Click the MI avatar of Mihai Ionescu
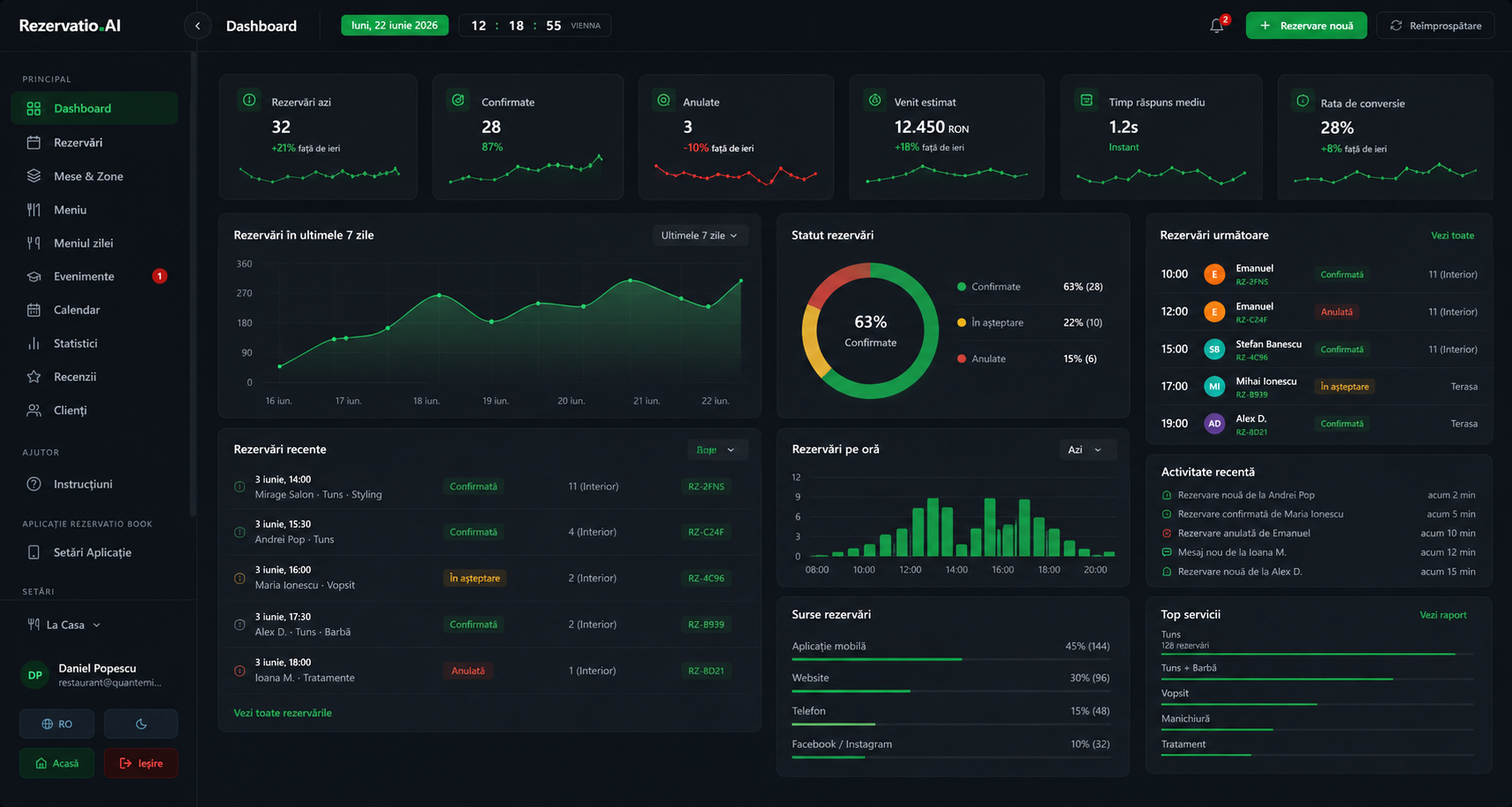Image resolution: width=1512 pixels, height=807 pixels. pos(1214,386)
